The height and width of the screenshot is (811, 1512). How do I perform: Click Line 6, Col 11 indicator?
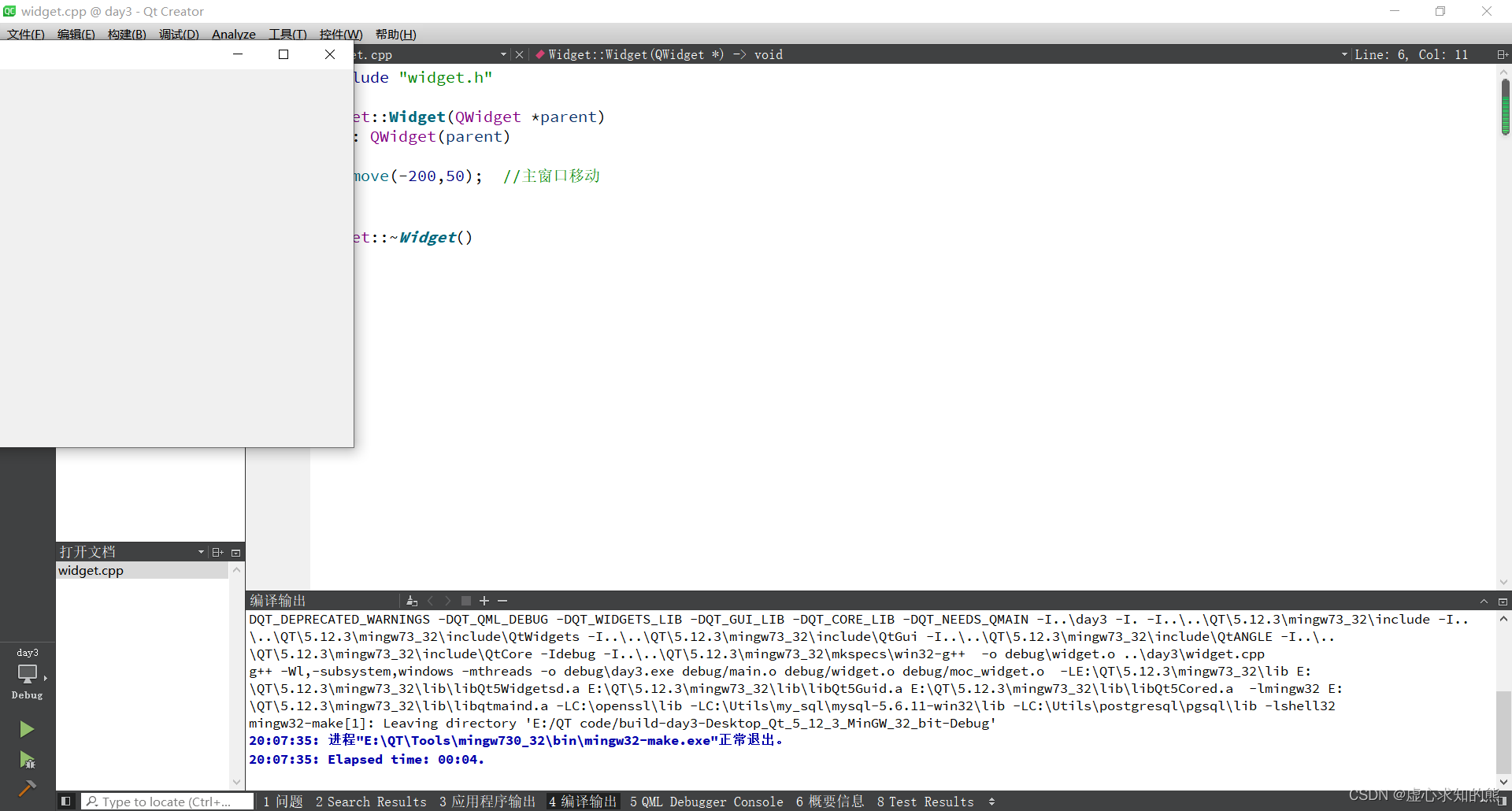(1411, 54)
